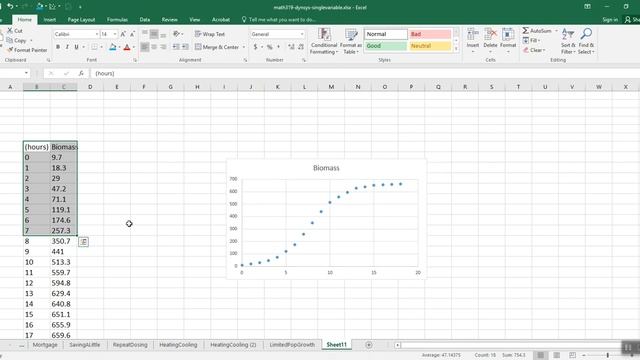Open the font size dropdown
Image resolution: width=640 pixels, height=360 pixels.
tap(115, 34)
